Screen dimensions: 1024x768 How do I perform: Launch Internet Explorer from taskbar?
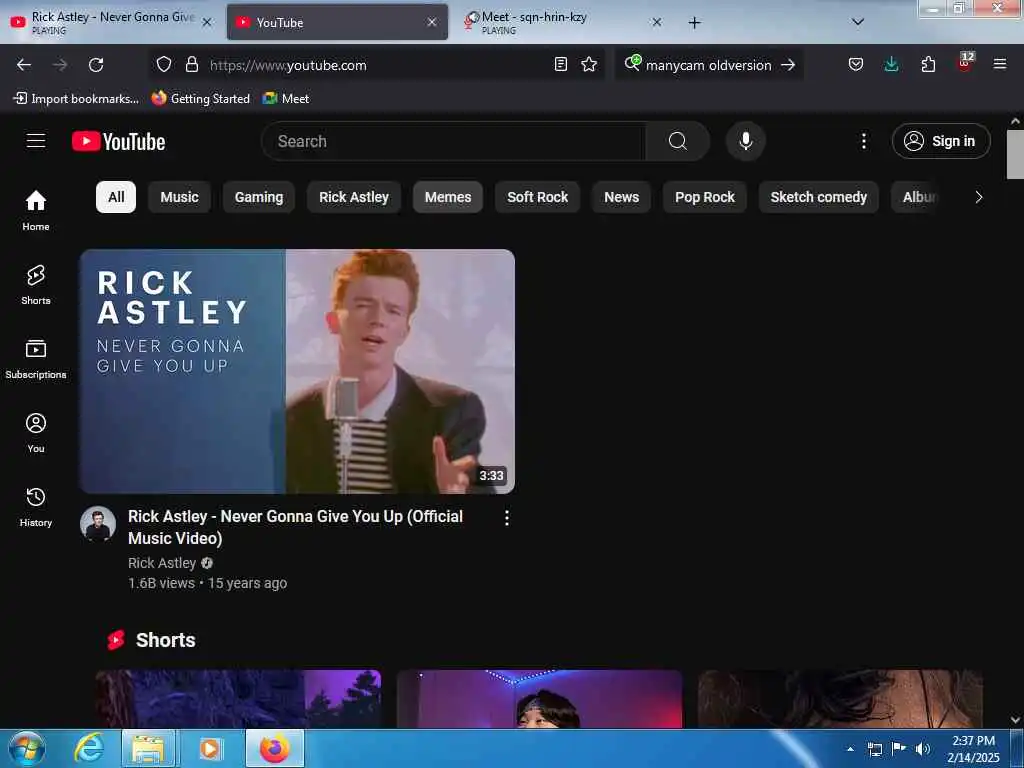pos(89,748)
